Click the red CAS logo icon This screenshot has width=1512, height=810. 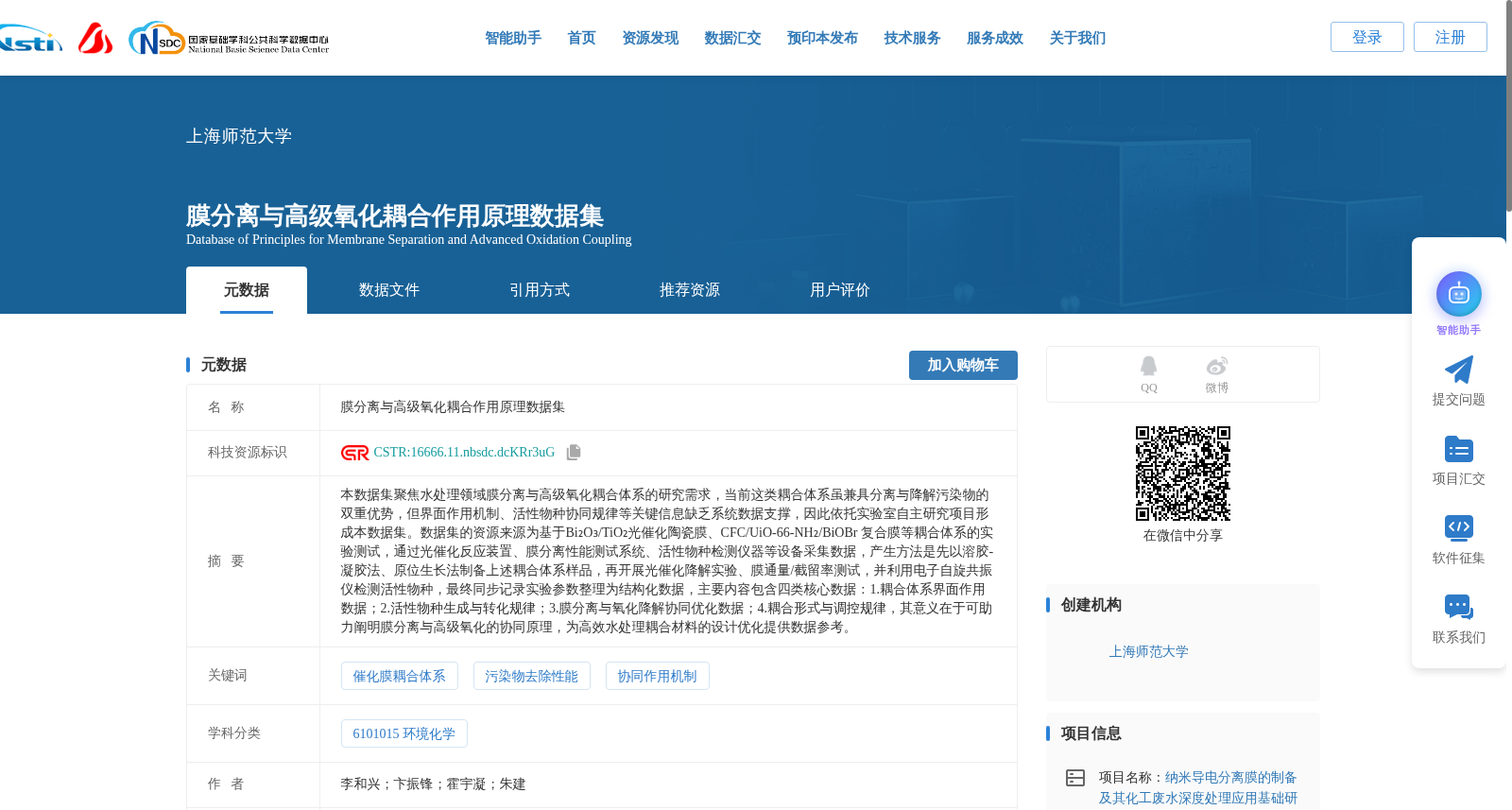click(95, 38)
